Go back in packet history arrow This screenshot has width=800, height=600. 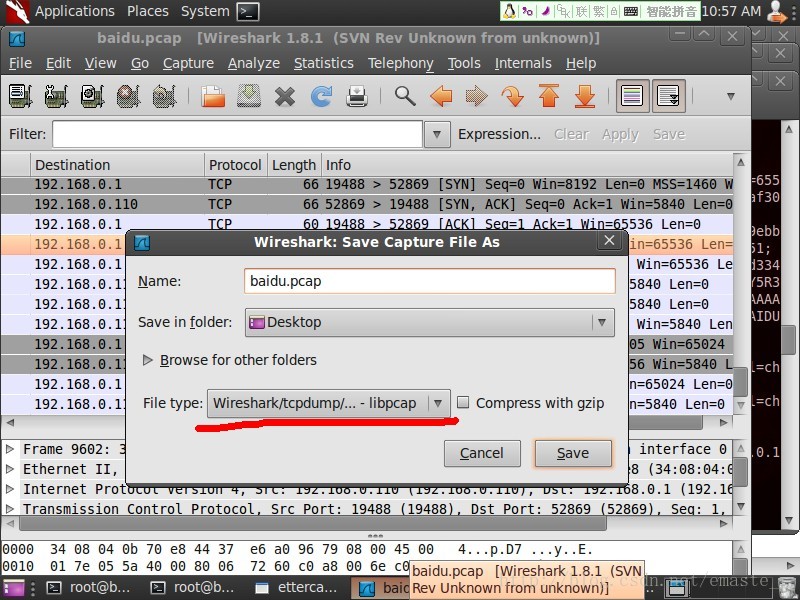pos(441,95)
